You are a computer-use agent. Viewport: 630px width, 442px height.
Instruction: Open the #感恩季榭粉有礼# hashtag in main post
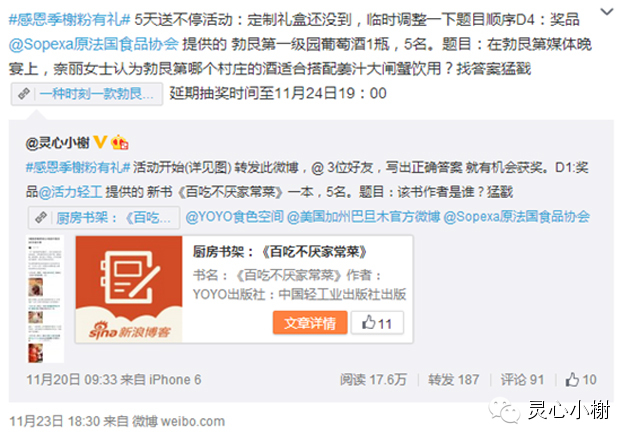coord(70,20)
